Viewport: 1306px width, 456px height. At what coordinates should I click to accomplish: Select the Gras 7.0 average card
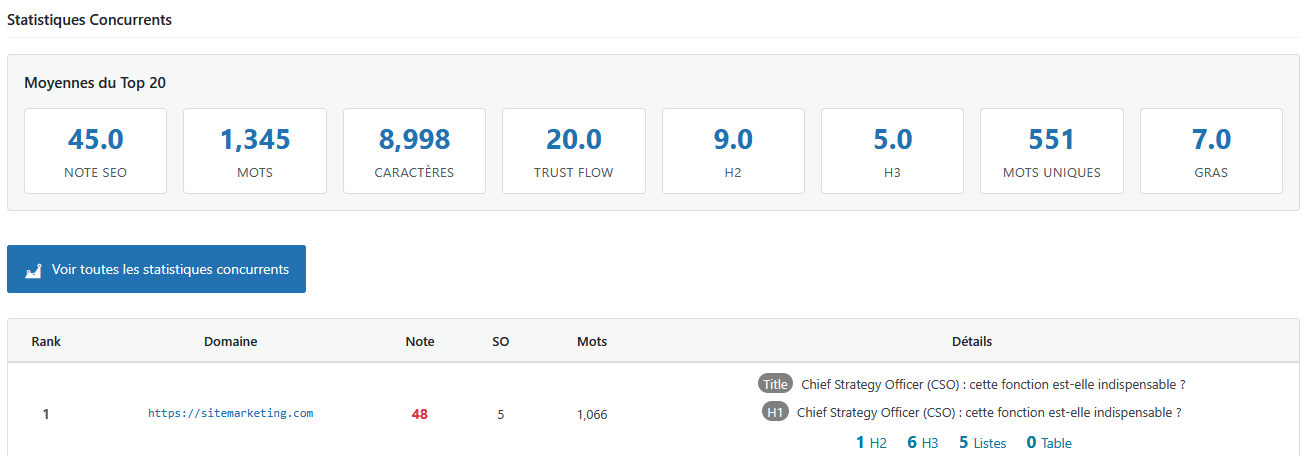tap(1211, 151)
